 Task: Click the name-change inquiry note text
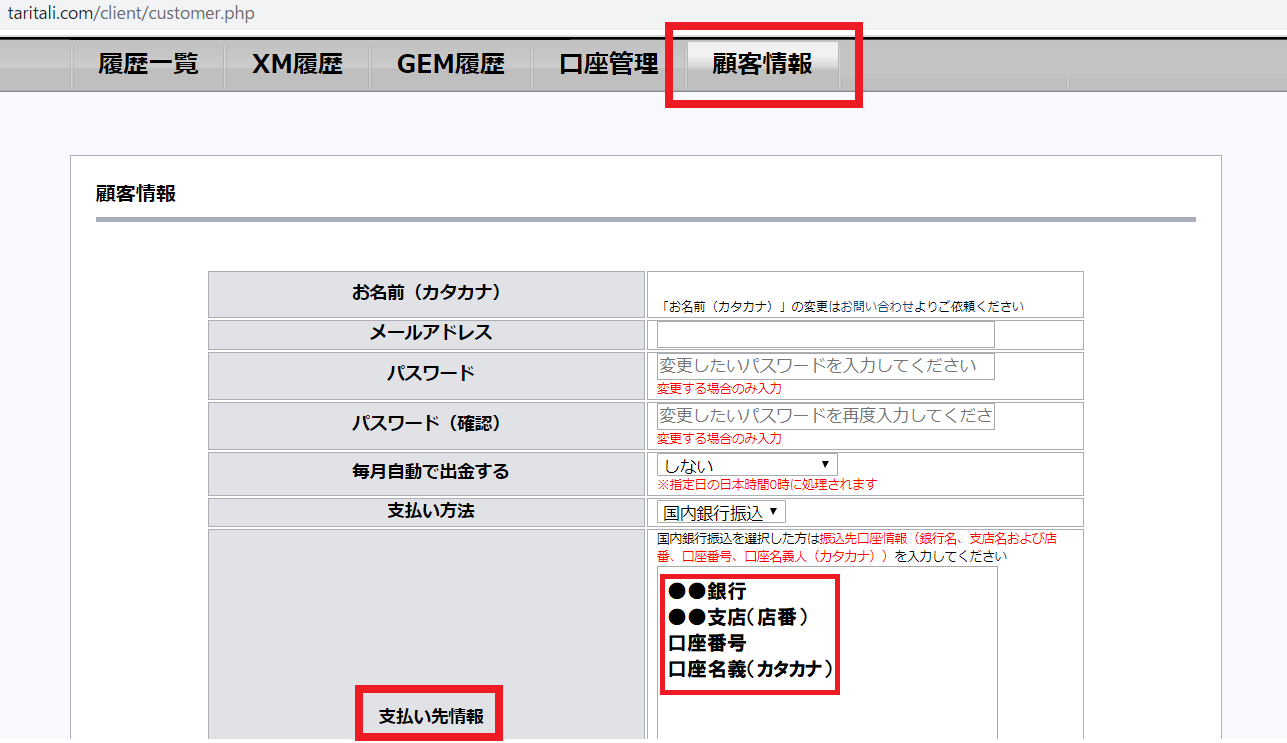coord(842,307)
